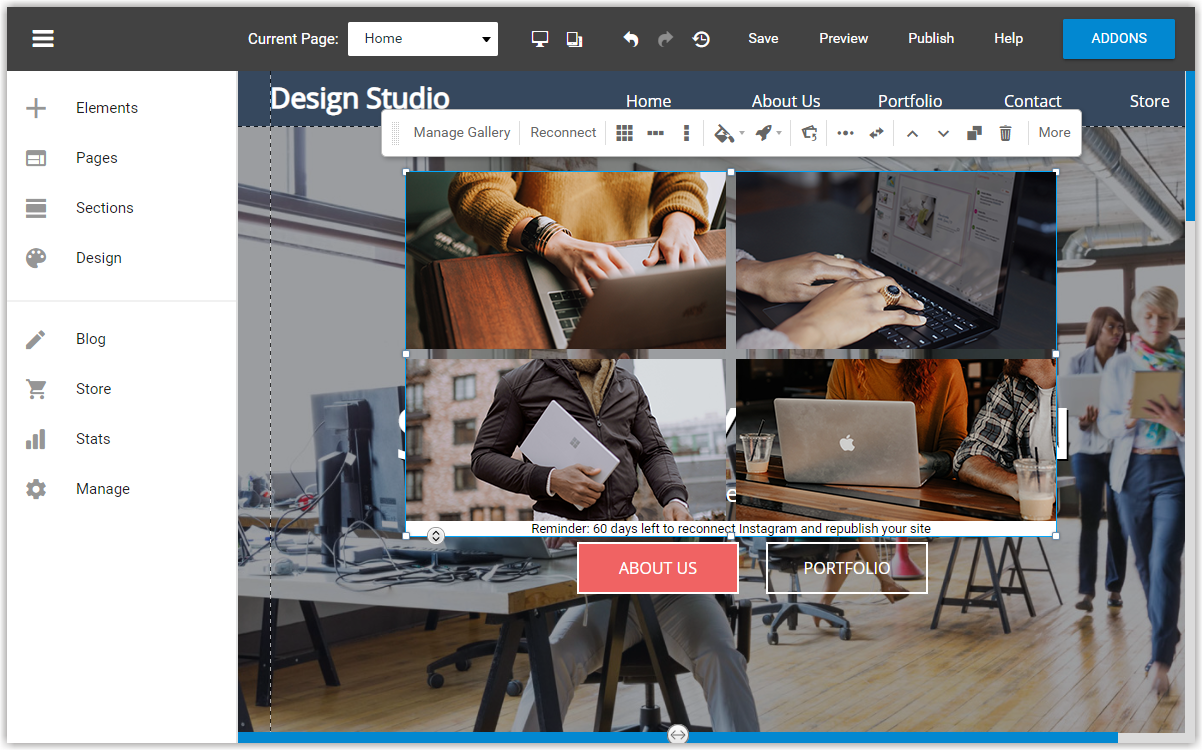Open the version history clock icon
The image size is (1203, 751).
(701, 39)
